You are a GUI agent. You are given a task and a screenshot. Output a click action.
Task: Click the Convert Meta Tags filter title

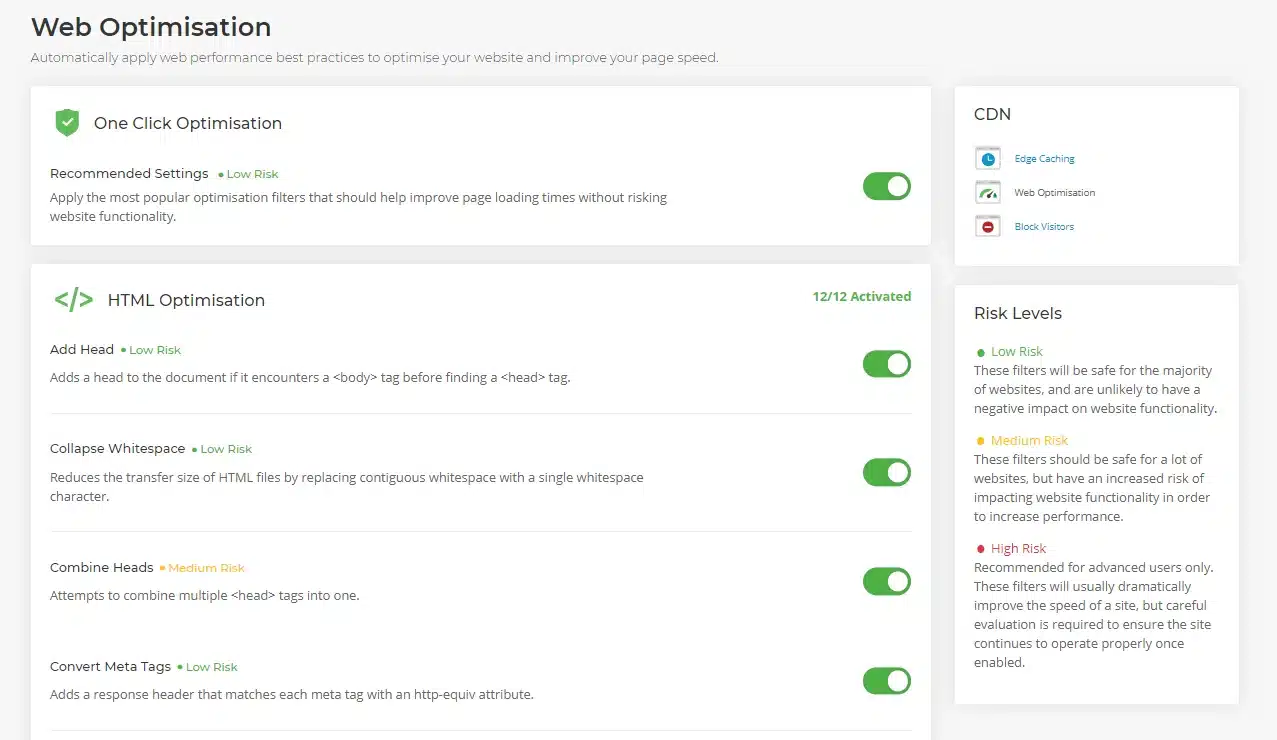(110, 667)
